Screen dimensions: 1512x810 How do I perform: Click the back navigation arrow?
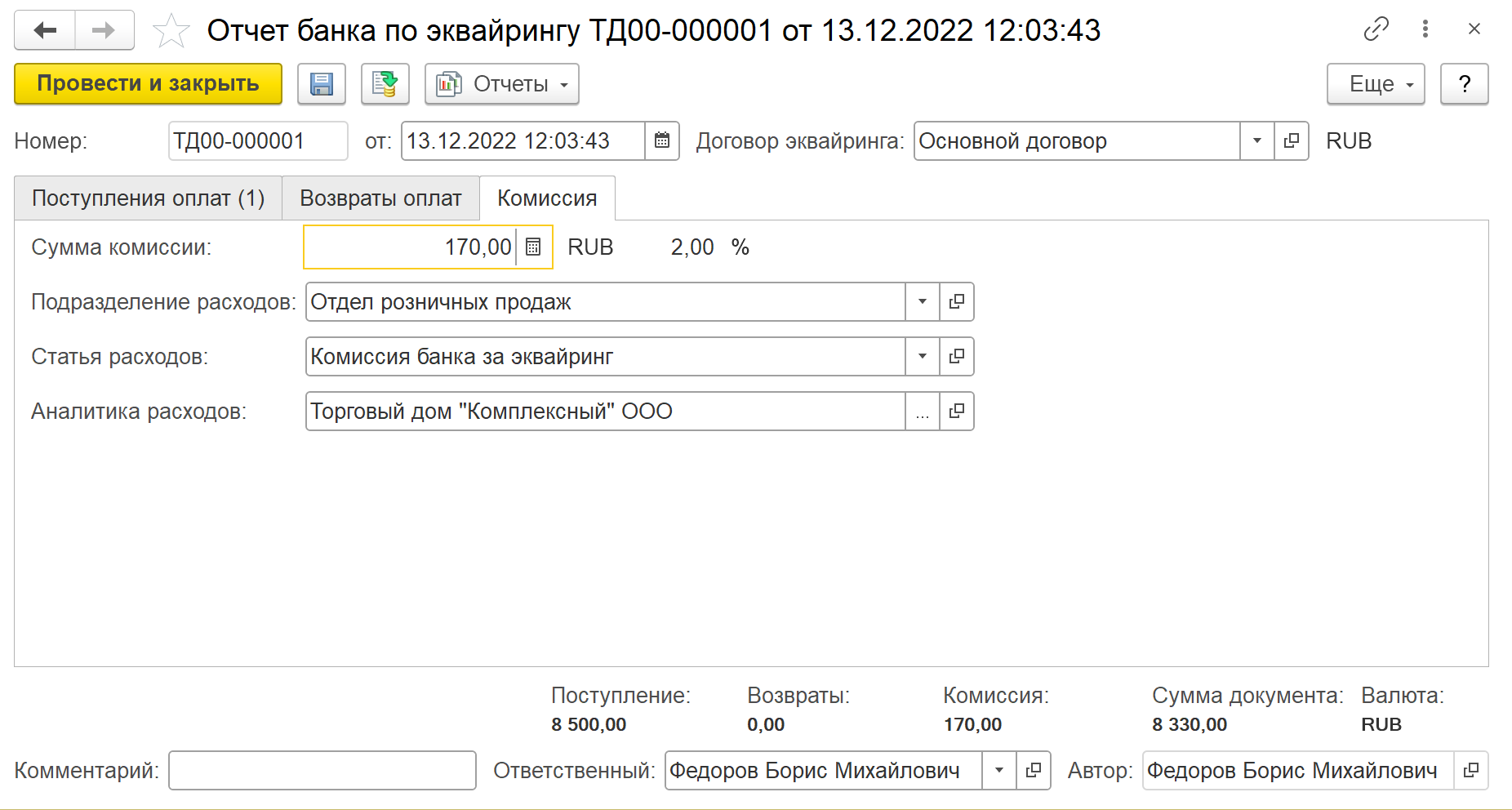pyautogui.click(x=45, y=31)
